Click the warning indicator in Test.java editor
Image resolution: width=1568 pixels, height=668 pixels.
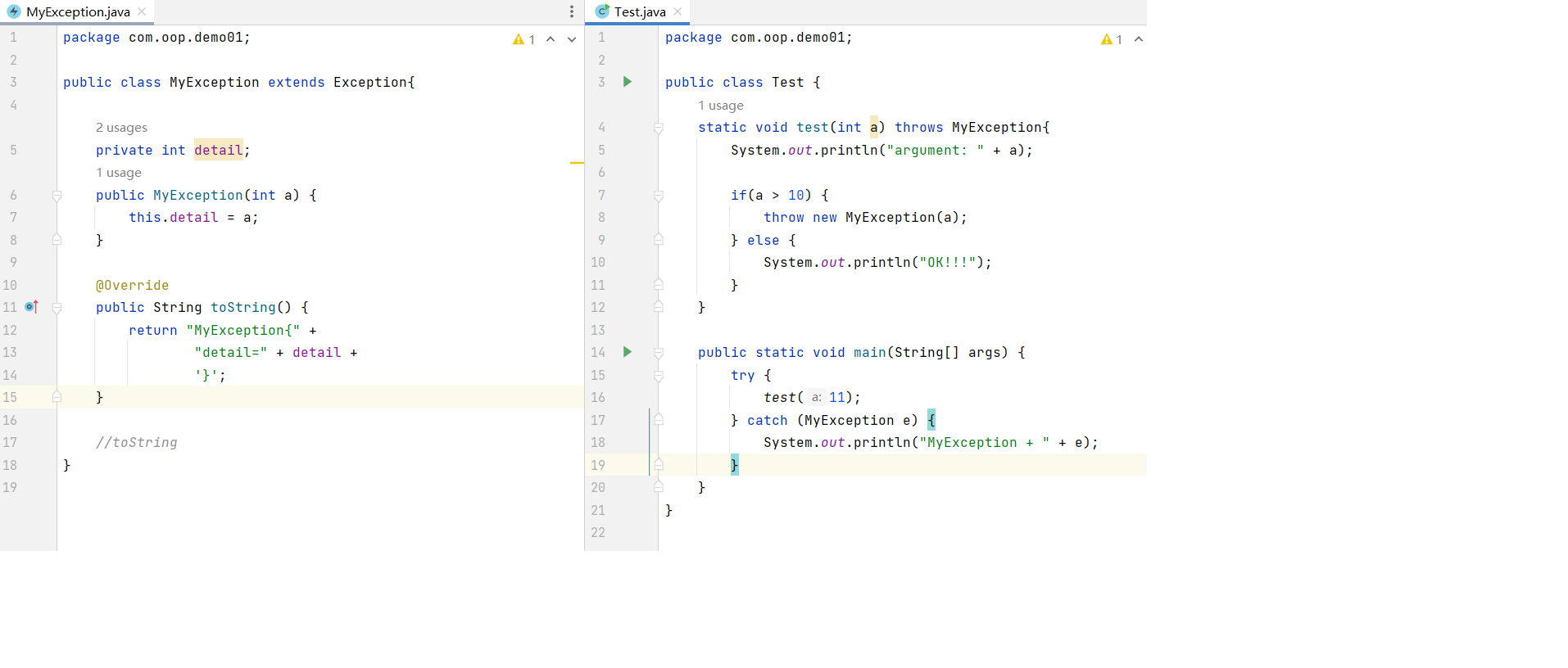(1113, 39)
